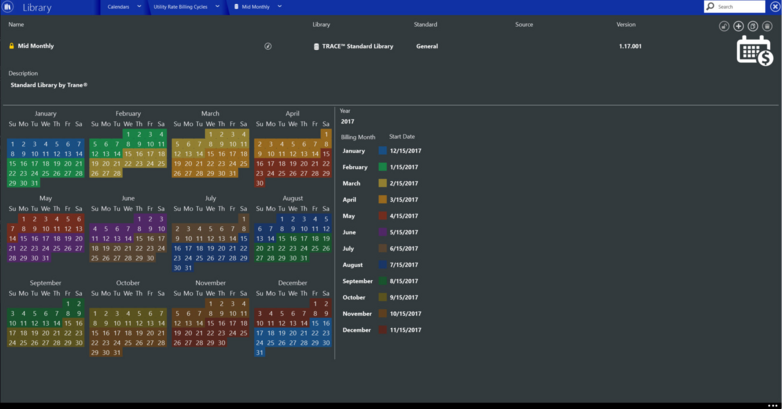Click the TRACE Standard Library database icon

[x=316, y=46]
